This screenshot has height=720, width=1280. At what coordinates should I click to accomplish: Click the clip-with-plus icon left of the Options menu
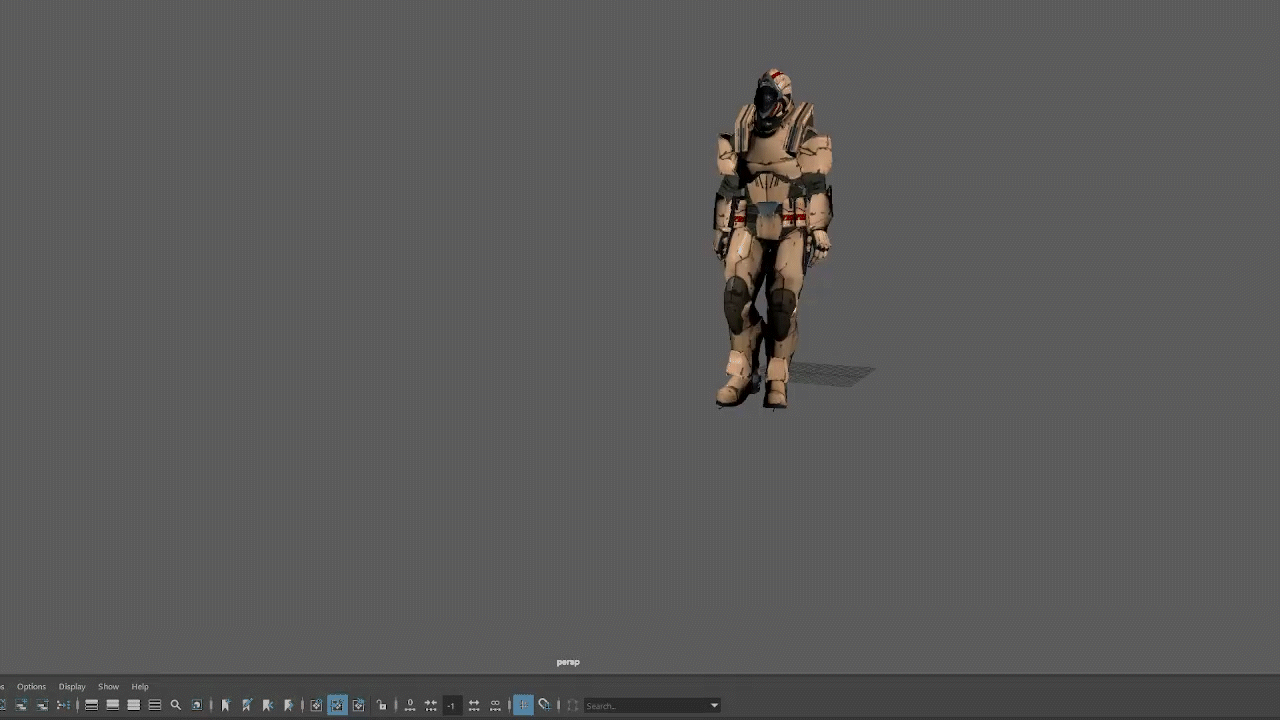pyautogui.click(x=21, y=705)
